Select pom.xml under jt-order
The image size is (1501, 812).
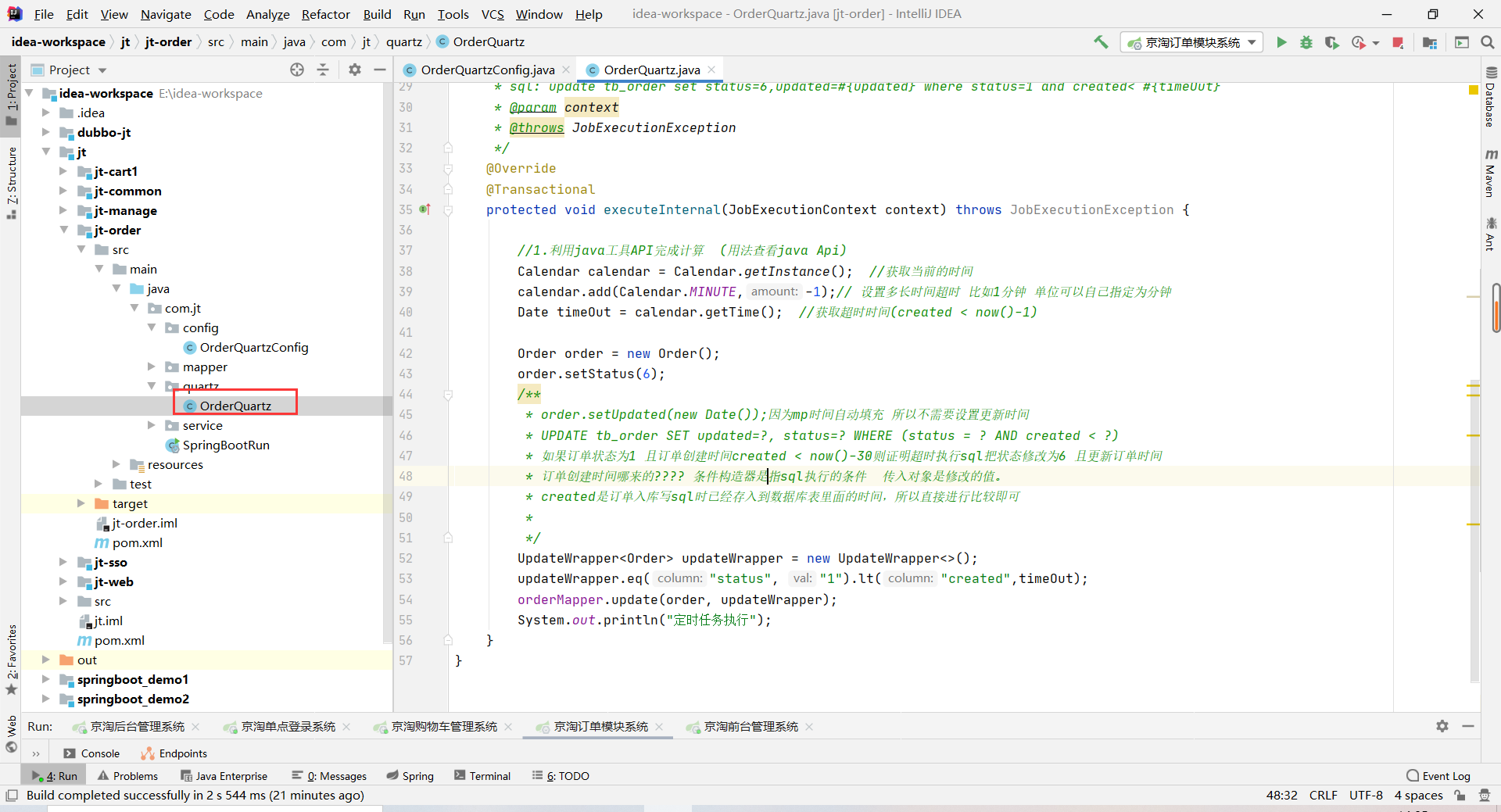pos(138,542)
